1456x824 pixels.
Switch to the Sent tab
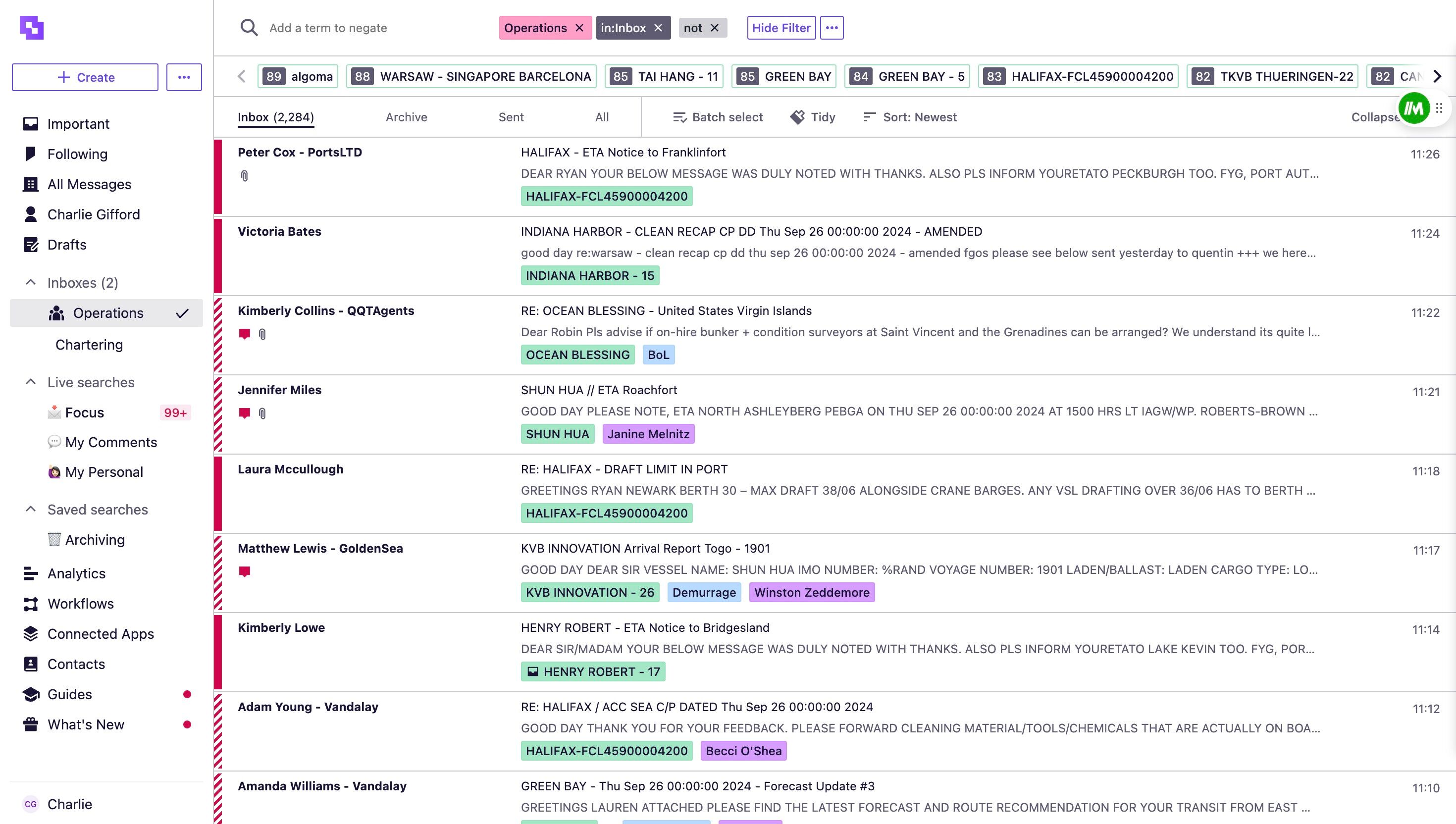pos(511,117)
